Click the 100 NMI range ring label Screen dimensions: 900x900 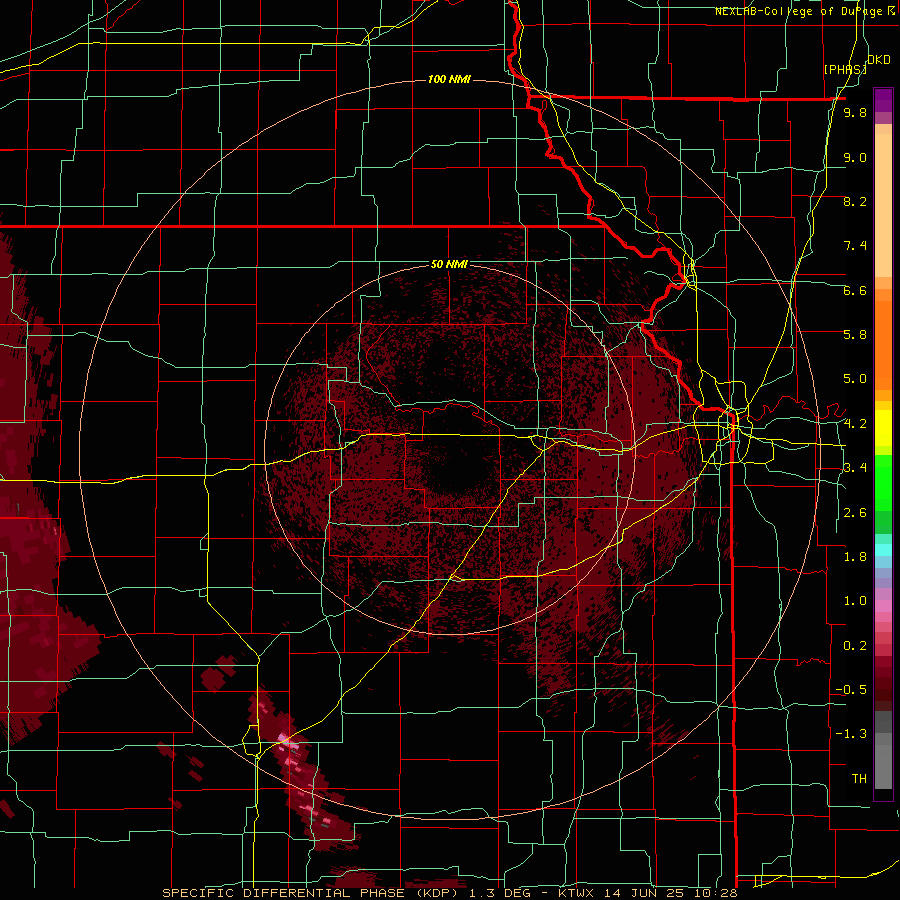[x=449, y=79]
